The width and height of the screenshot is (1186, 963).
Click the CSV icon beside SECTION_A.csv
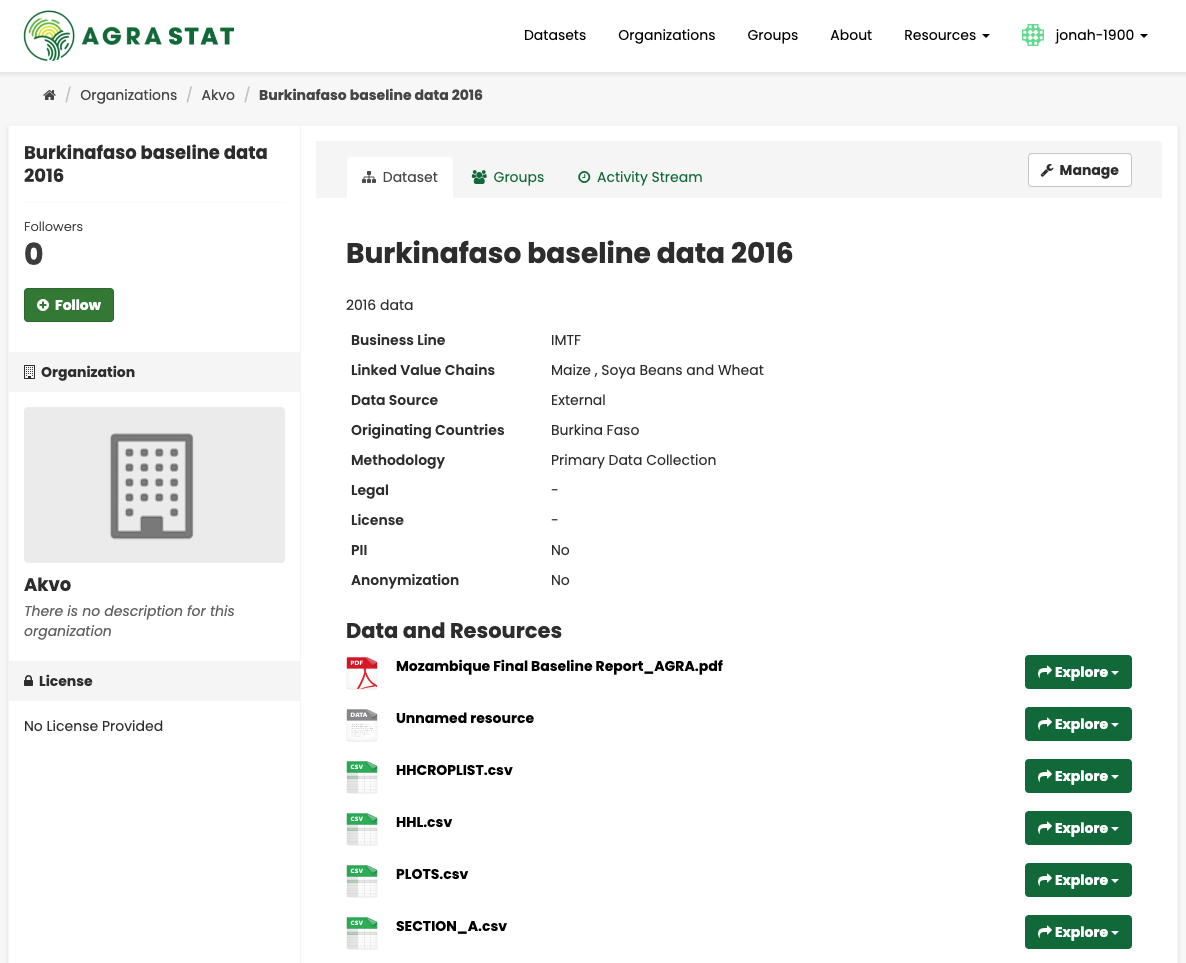click(x=362, y=933)
